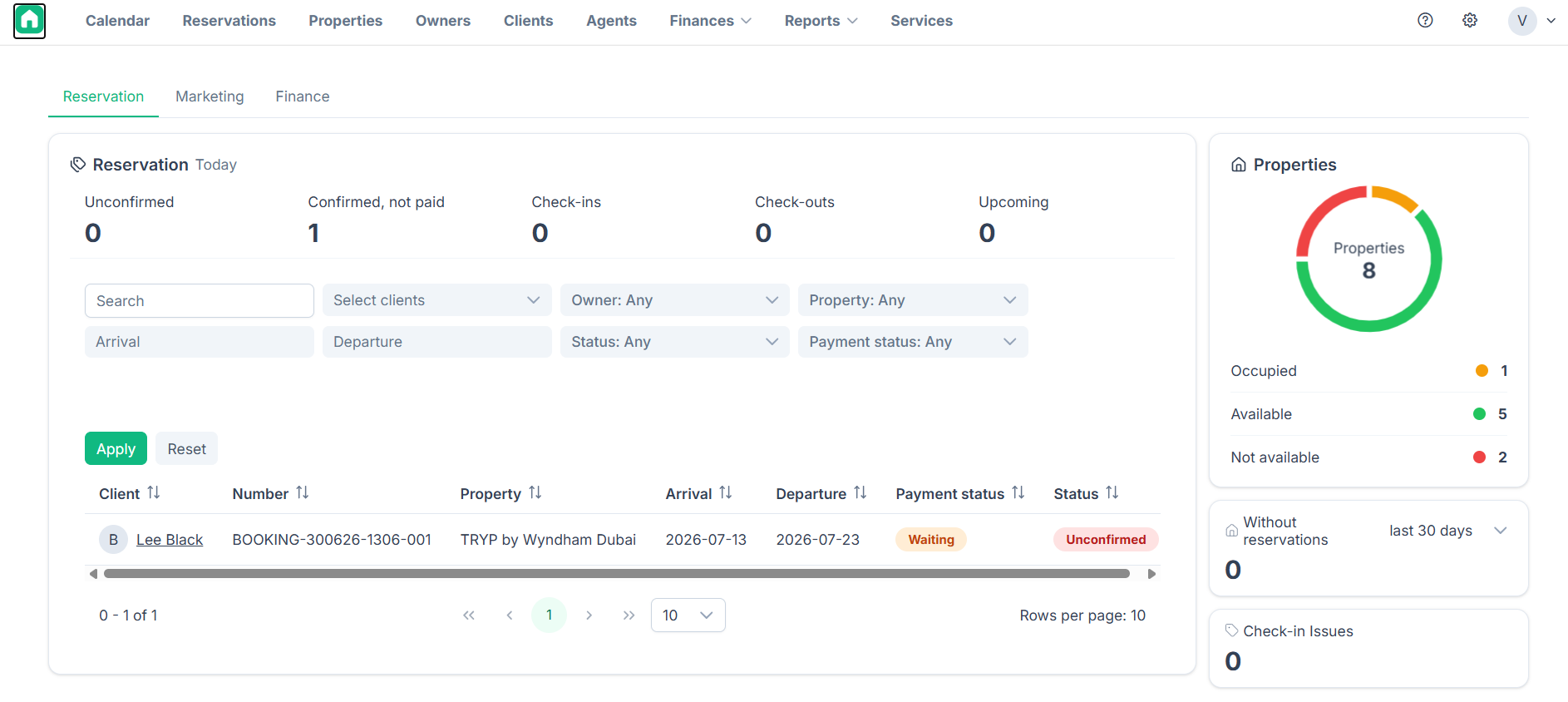This screenshot has height=702, width=1568.
Task: Click the Without reservations house icon
Action: [1232, 531]
